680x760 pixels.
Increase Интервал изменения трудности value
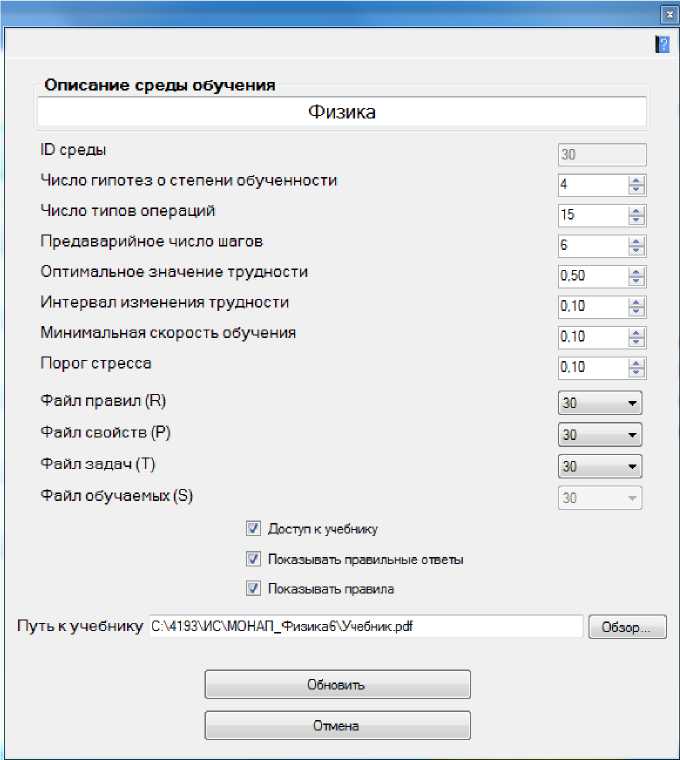pos(637,302)
